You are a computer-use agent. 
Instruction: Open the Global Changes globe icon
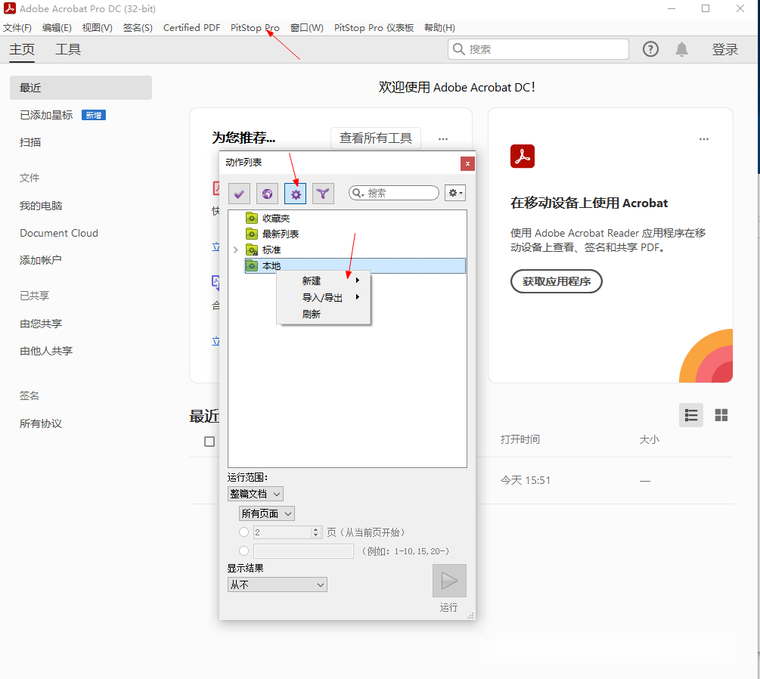click(x=267, y=194)
